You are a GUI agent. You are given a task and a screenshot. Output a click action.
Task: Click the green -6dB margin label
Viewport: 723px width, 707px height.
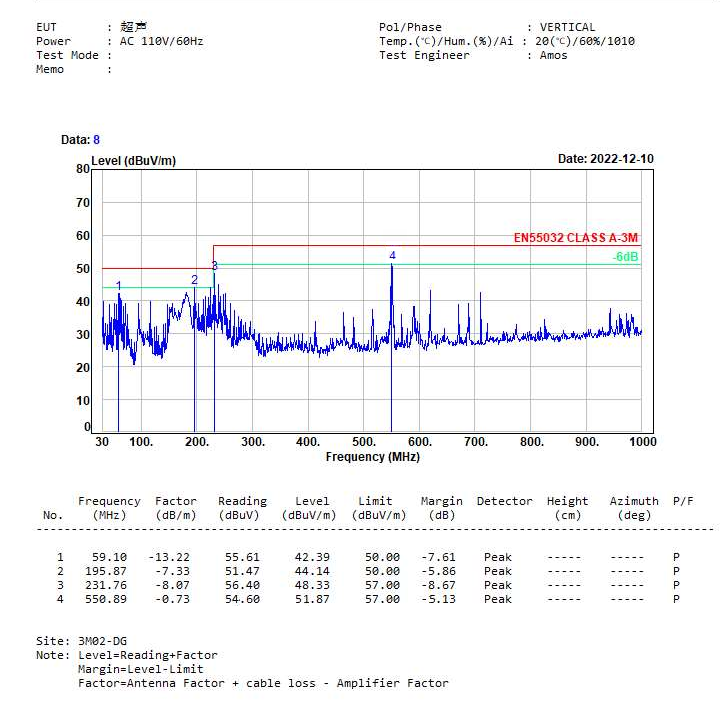pos(625,257)
